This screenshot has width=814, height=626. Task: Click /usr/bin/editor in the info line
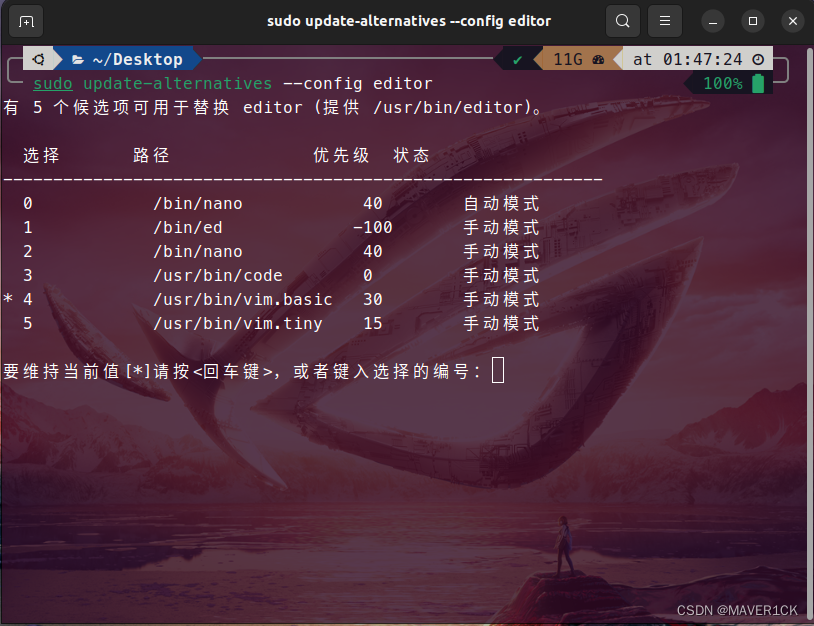[449, 107]
